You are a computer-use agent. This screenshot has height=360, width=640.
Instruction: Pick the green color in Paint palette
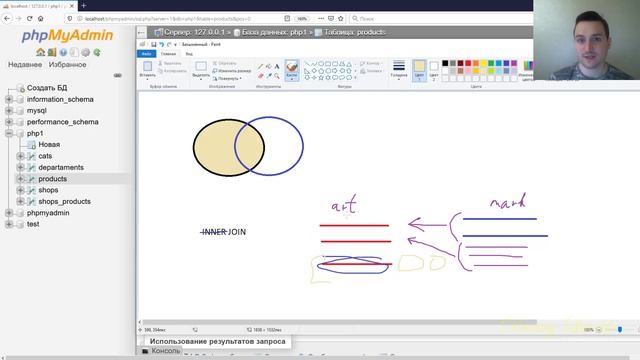pyautogui.click(x=491, y=63)
